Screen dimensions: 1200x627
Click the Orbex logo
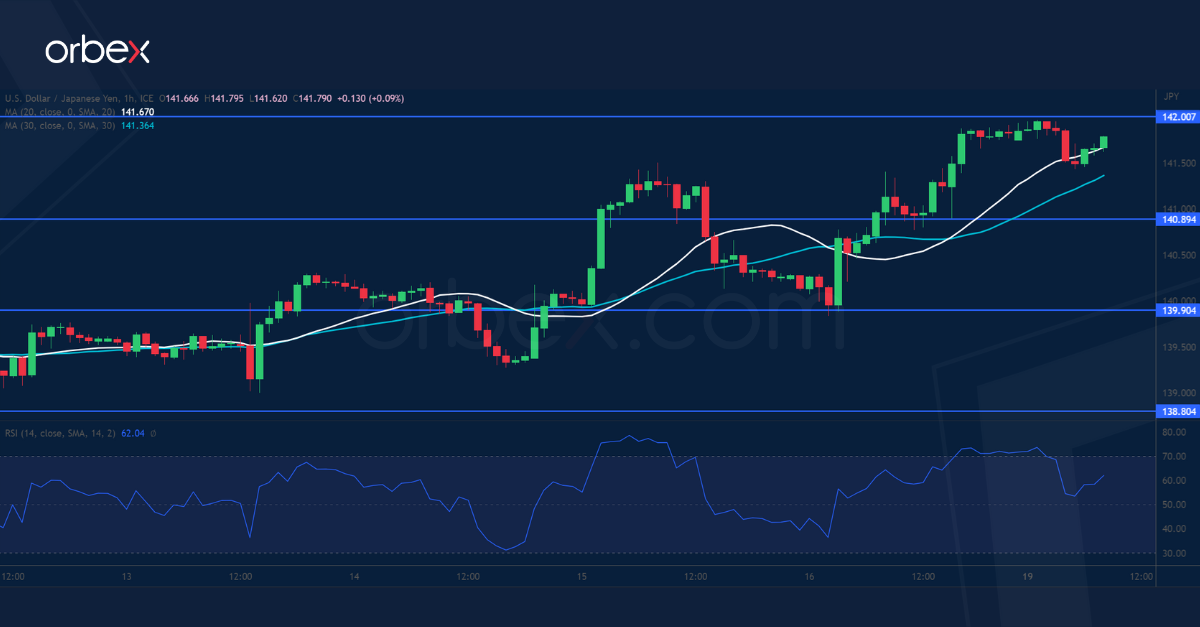95,52
